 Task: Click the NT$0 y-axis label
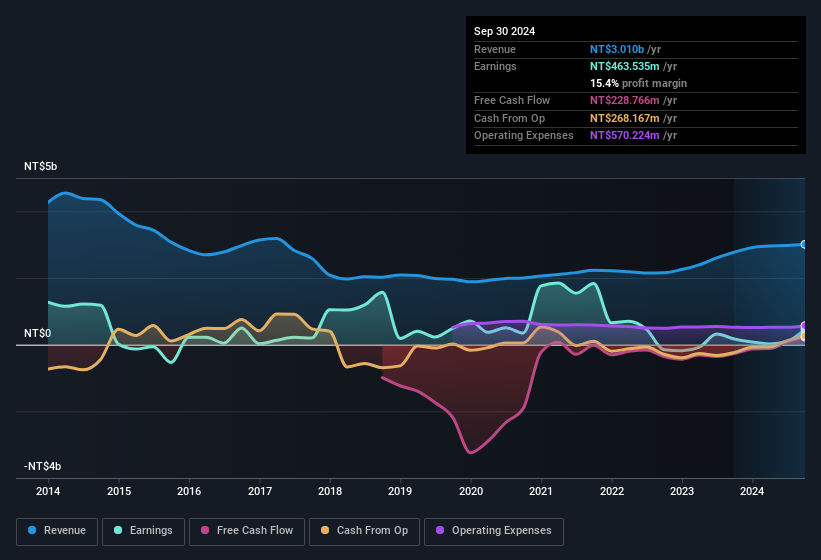tap(37, 333)
